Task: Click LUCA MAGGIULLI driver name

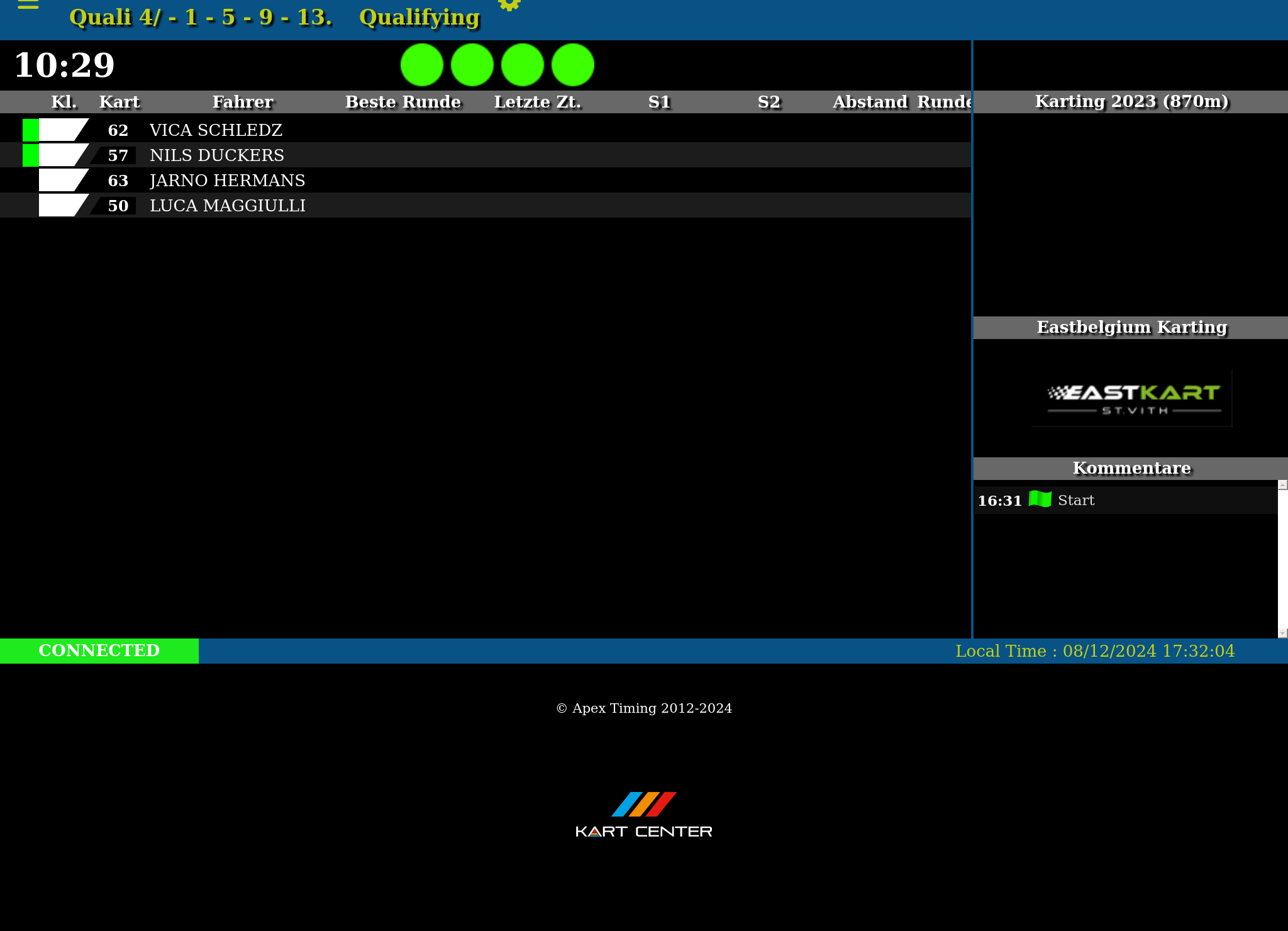Action: pyautogui.click(x=228, y=206)
